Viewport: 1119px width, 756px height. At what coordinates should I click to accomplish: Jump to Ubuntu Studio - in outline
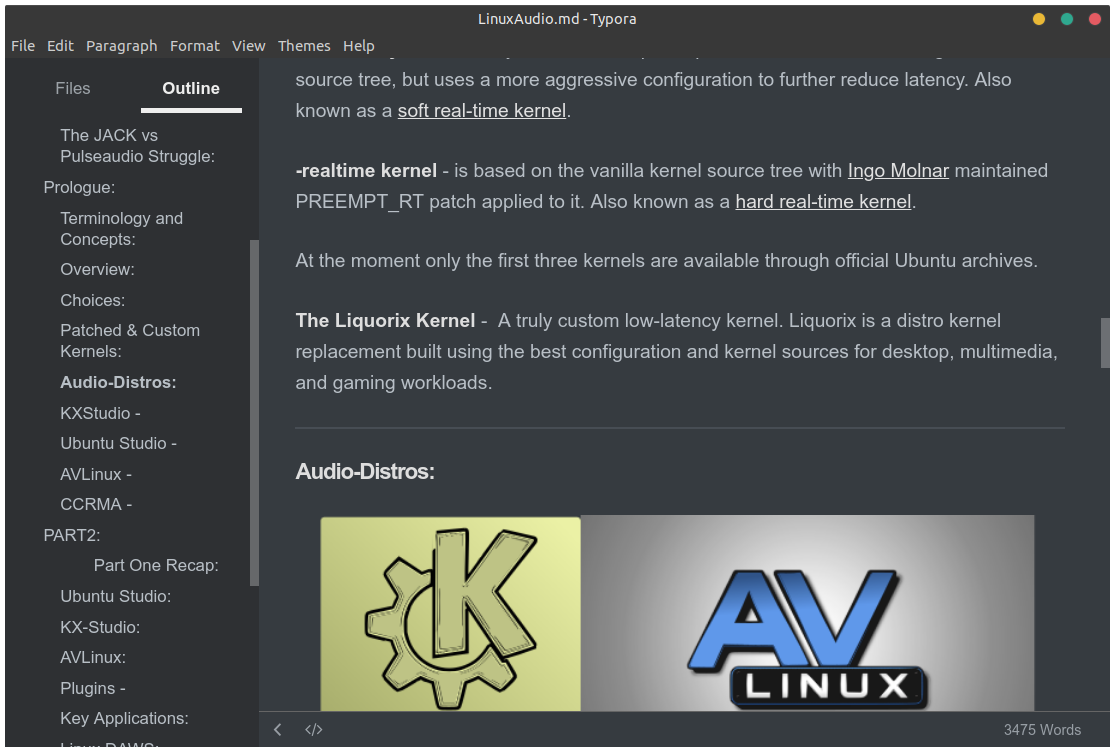(x=118, y=444)
